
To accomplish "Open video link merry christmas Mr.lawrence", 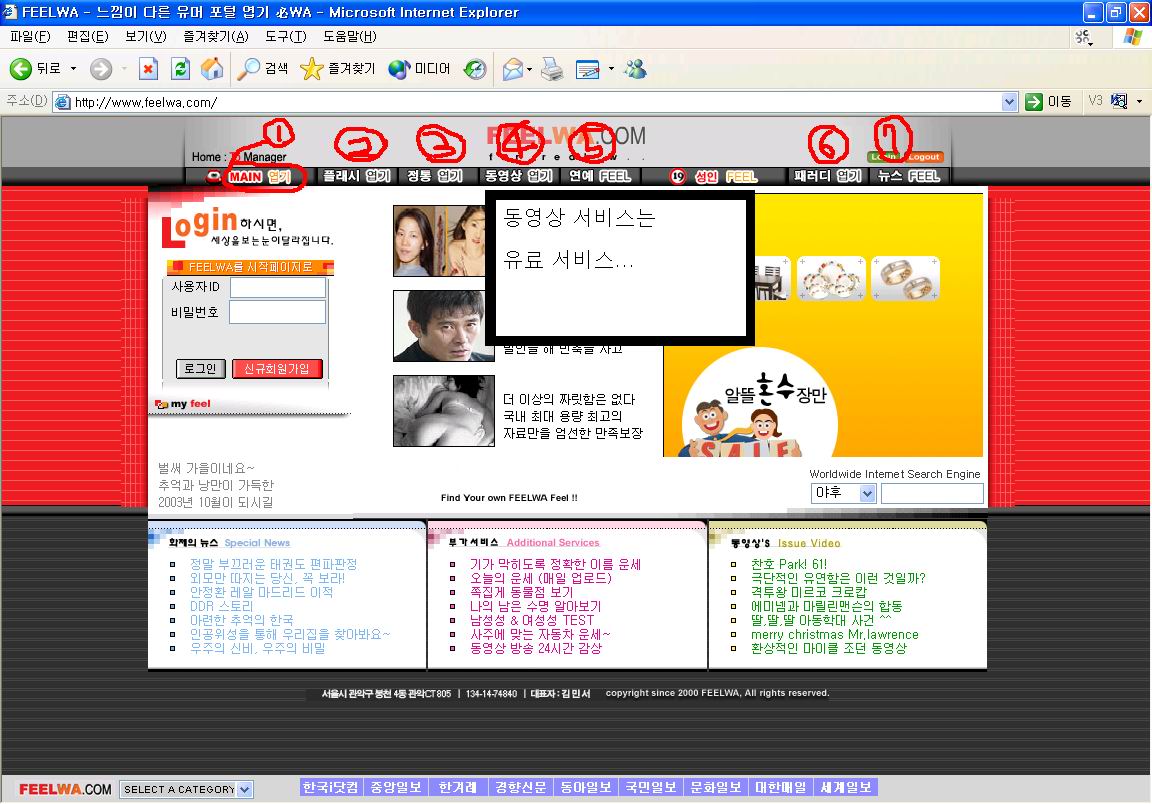I will point(835,634).
